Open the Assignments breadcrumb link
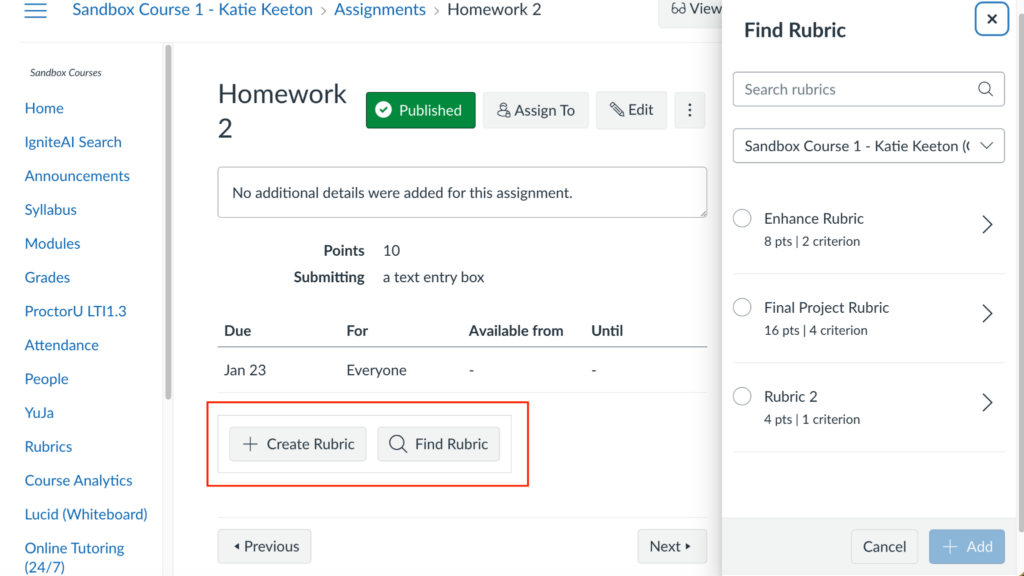This screenshot has width=1024, height=576. point(379,10)
